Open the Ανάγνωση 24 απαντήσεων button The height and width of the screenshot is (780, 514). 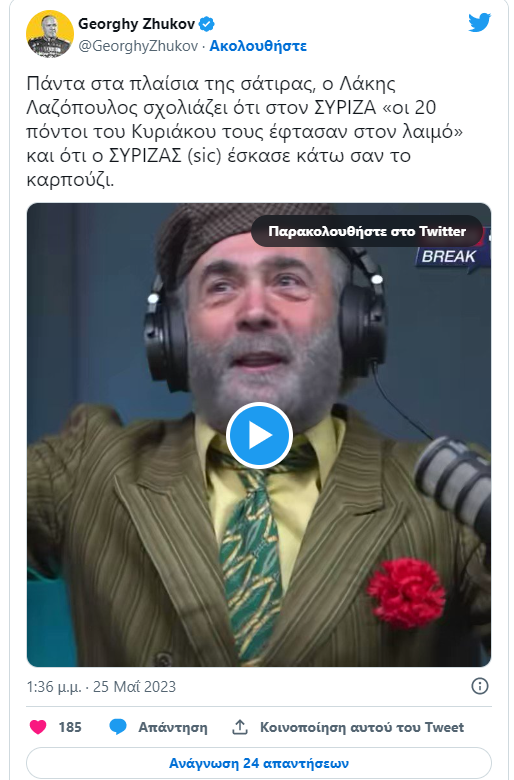pos(259,763)
